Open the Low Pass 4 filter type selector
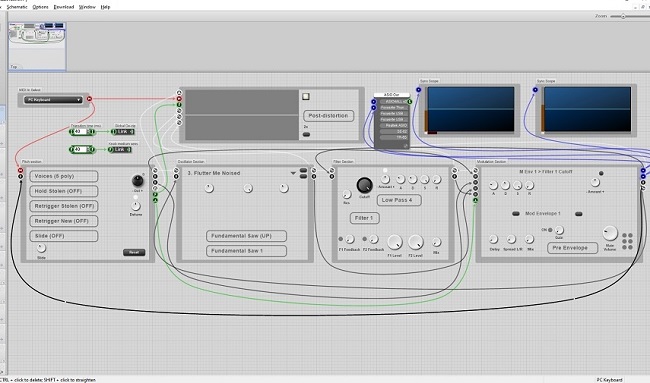650x383 pixels. pyautogui.click(x=399, y=200)
